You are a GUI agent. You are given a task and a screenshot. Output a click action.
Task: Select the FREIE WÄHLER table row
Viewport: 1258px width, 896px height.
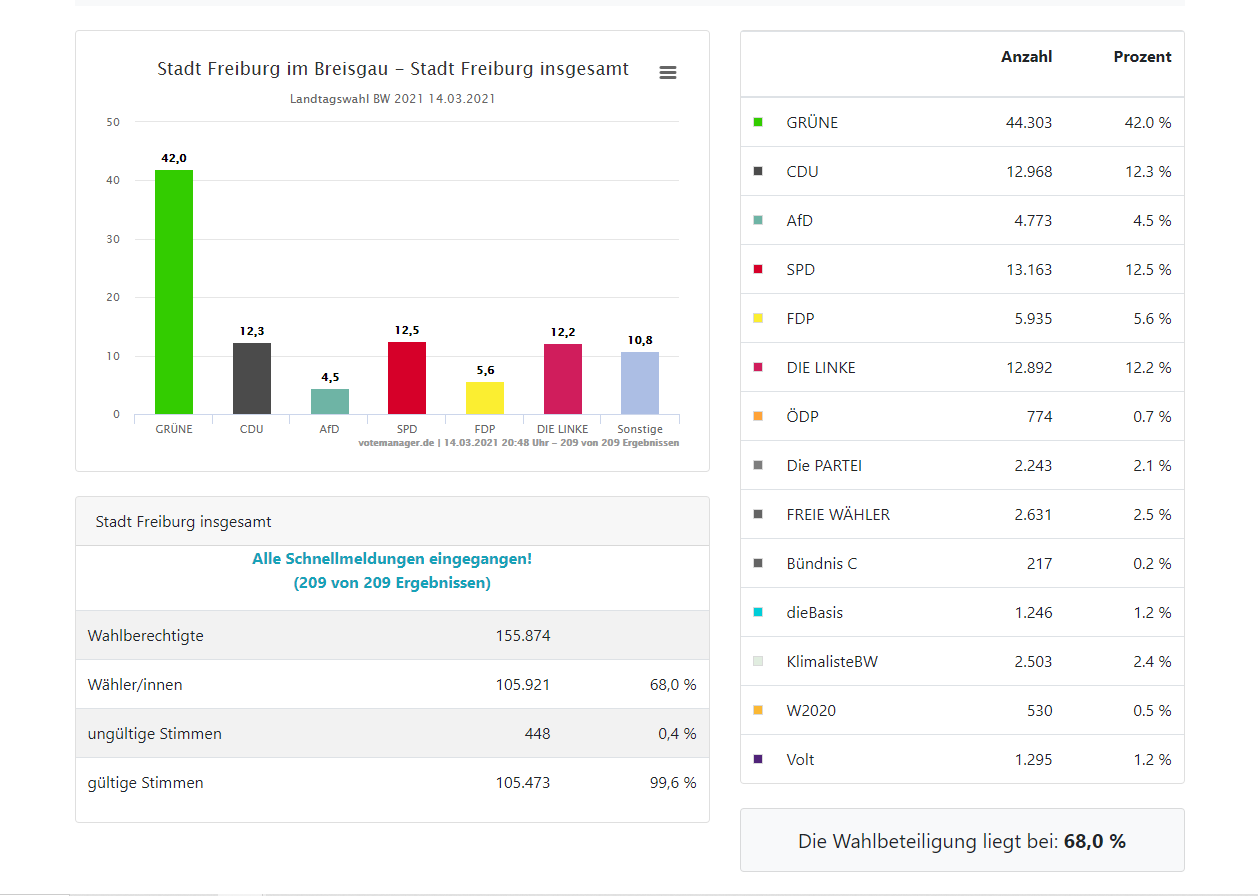pos(962,514)
